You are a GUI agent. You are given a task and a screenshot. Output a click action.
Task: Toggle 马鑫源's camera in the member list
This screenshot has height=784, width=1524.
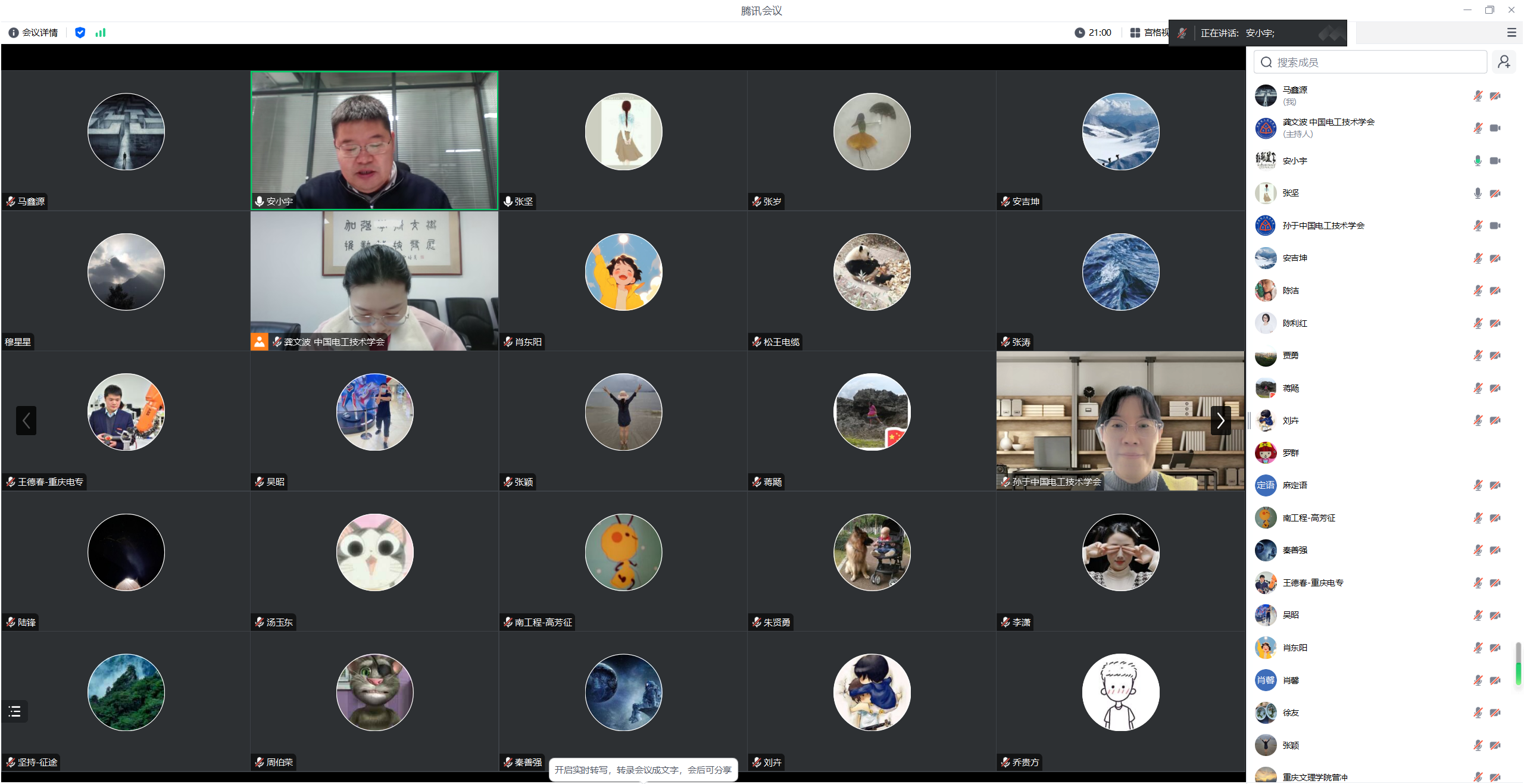coord(1496,95)
